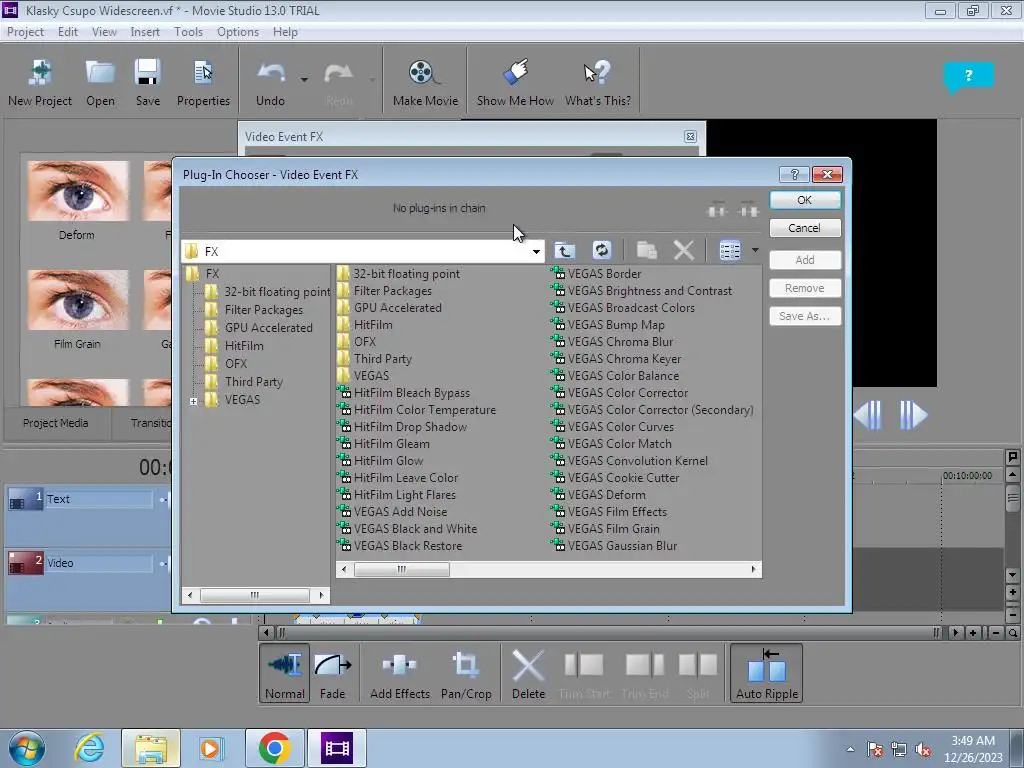Viewport: 1024px width, 768px height.
Task: Click the Add Effects button icon
Action: pos(400,673)
